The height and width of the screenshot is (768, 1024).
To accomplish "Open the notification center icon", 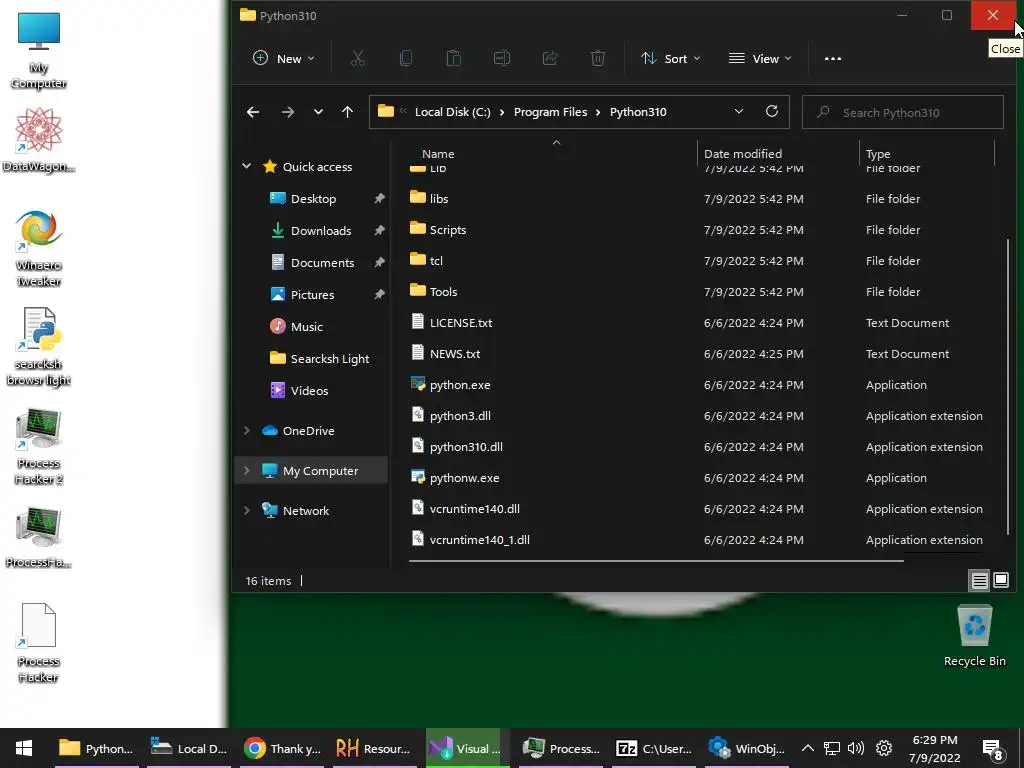I will tap(992, 749).
